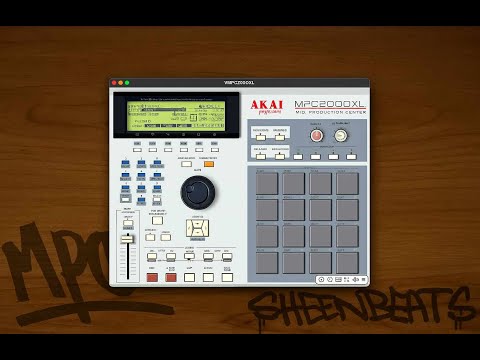Image resolution: width=480 pixels, height=360 pixels.
Task: Click the TAP TEMPO / NOTE REPEAT button
Action: coord(157,220)
